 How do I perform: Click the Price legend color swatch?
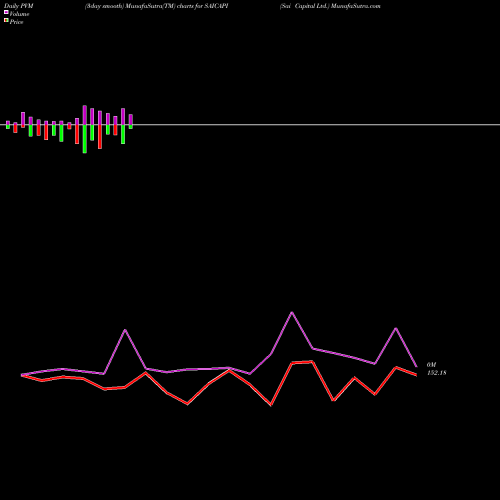(6, 20)
